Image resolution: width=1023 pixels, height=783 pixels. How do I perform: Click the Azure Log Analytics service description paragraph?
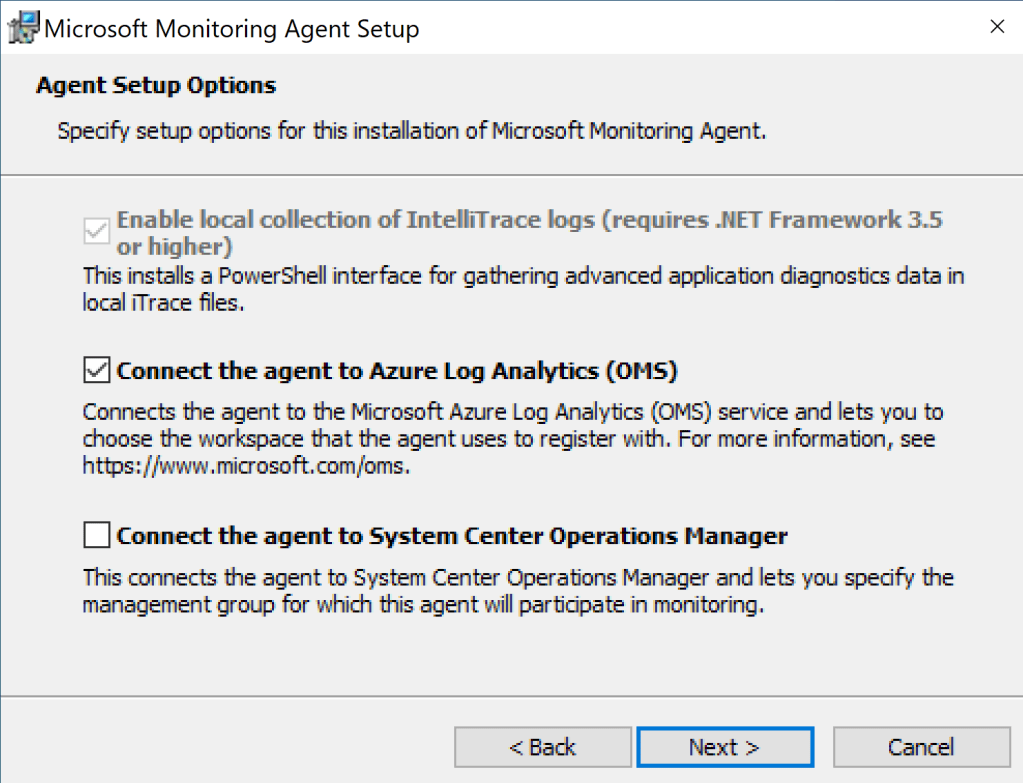[512, 426]
